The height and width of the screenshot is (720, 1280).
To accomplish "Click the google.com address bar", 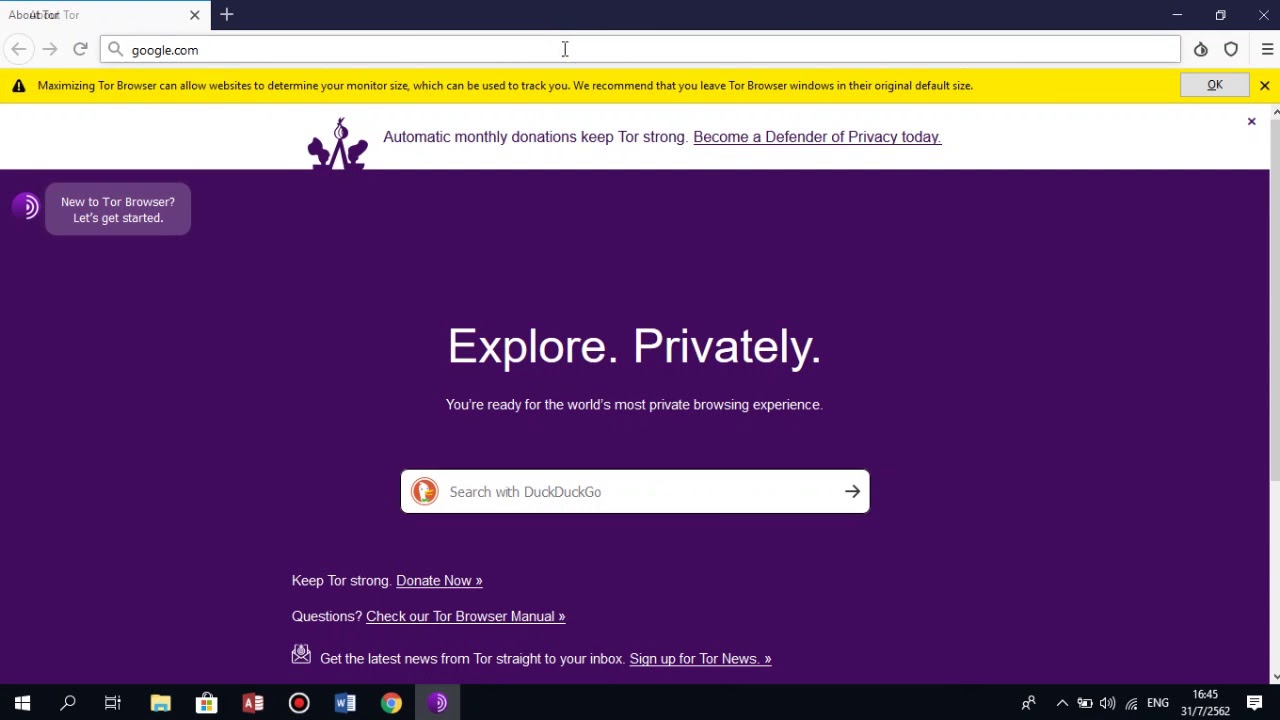I will [640, 50].
